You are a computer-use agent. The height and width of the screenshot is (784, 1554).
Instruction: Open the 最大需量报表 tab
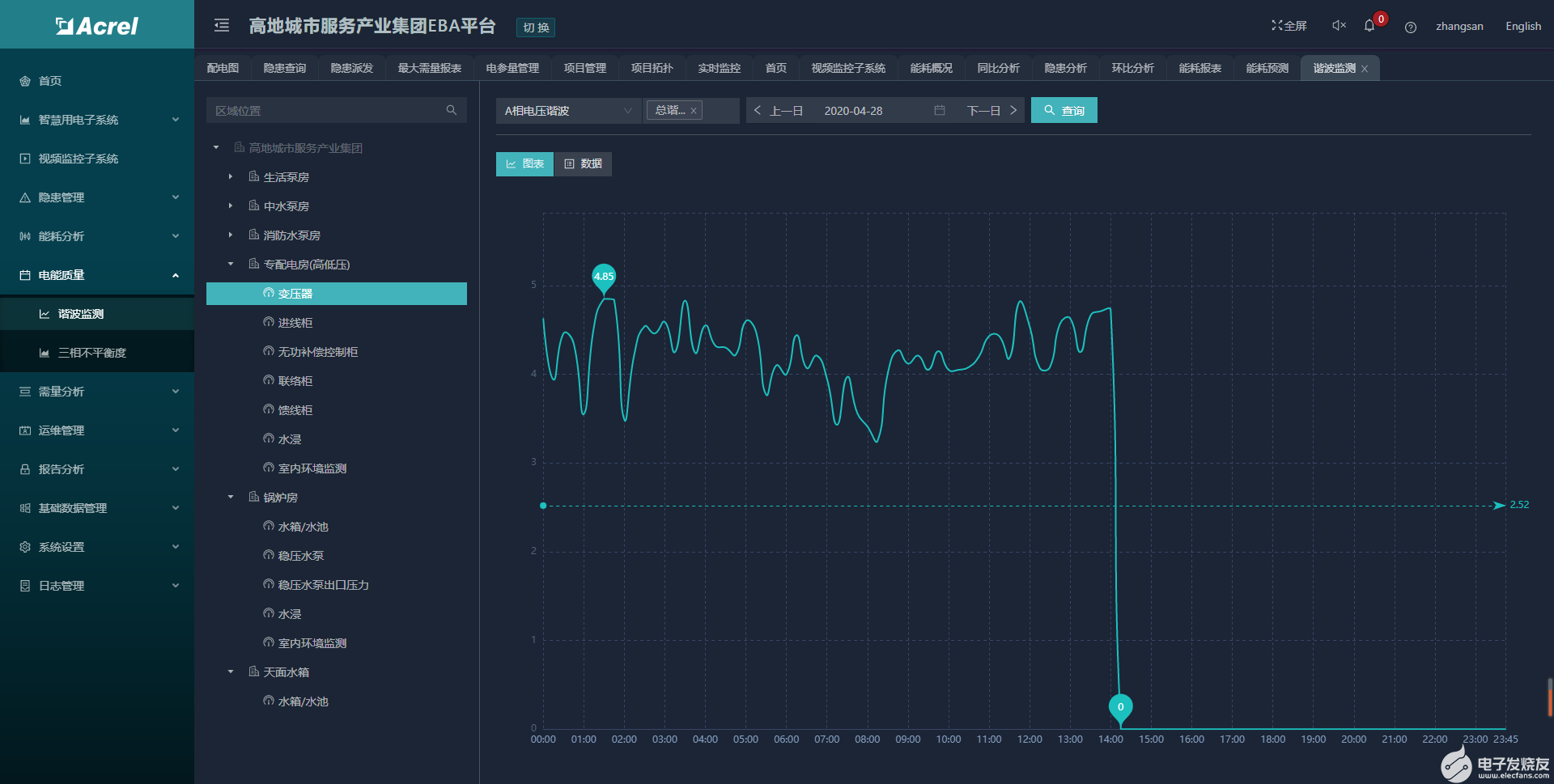pyautogui.click(x=429, y=69)
